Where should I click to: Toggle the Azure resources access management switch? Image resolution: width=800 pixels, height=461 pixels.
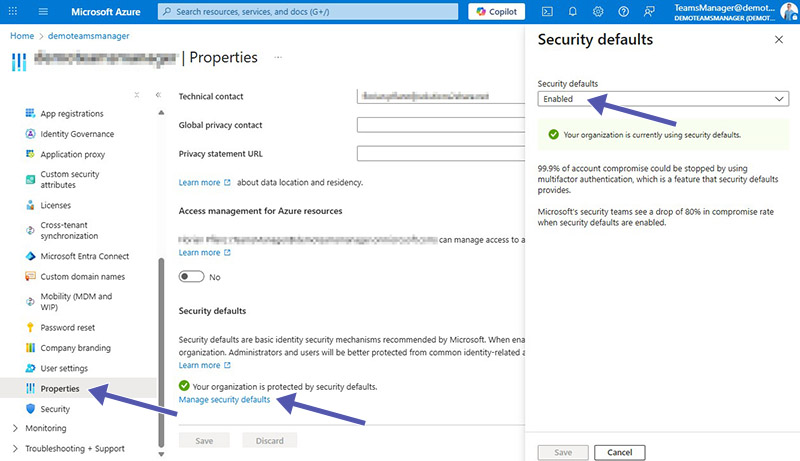pyautogui.click(x=191, y=276)
